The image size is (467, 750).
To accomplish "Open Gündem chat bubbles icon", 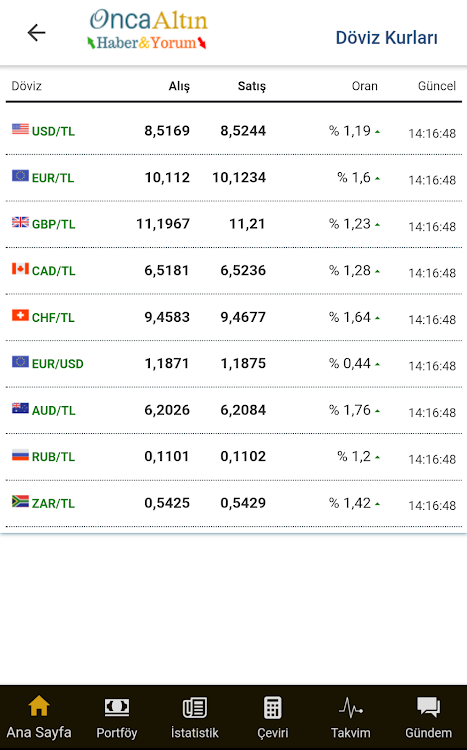I will coord(428,707).
